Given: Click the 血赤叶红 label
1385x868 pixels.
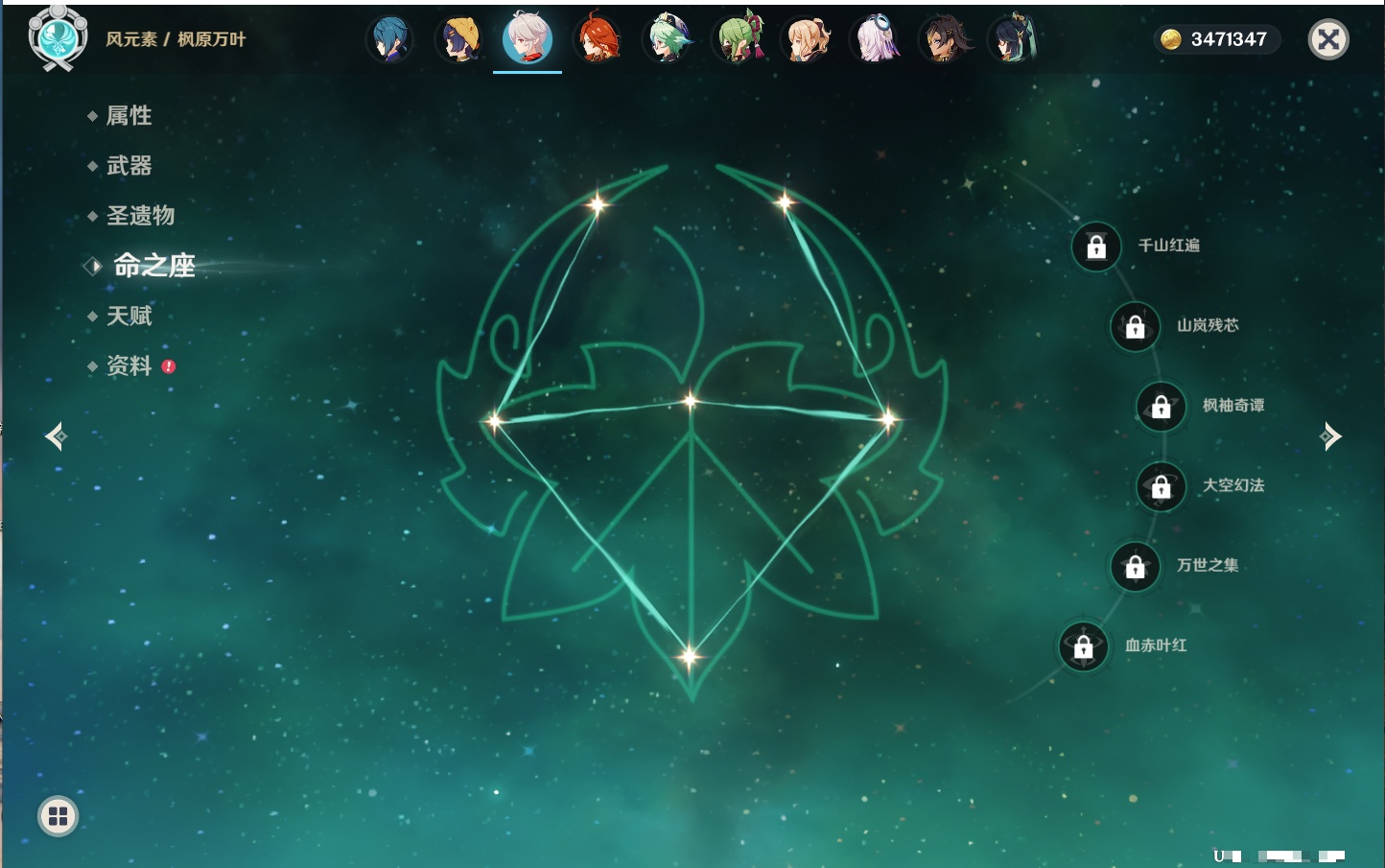Looking at the screenshot, I should pos(1157,645).
